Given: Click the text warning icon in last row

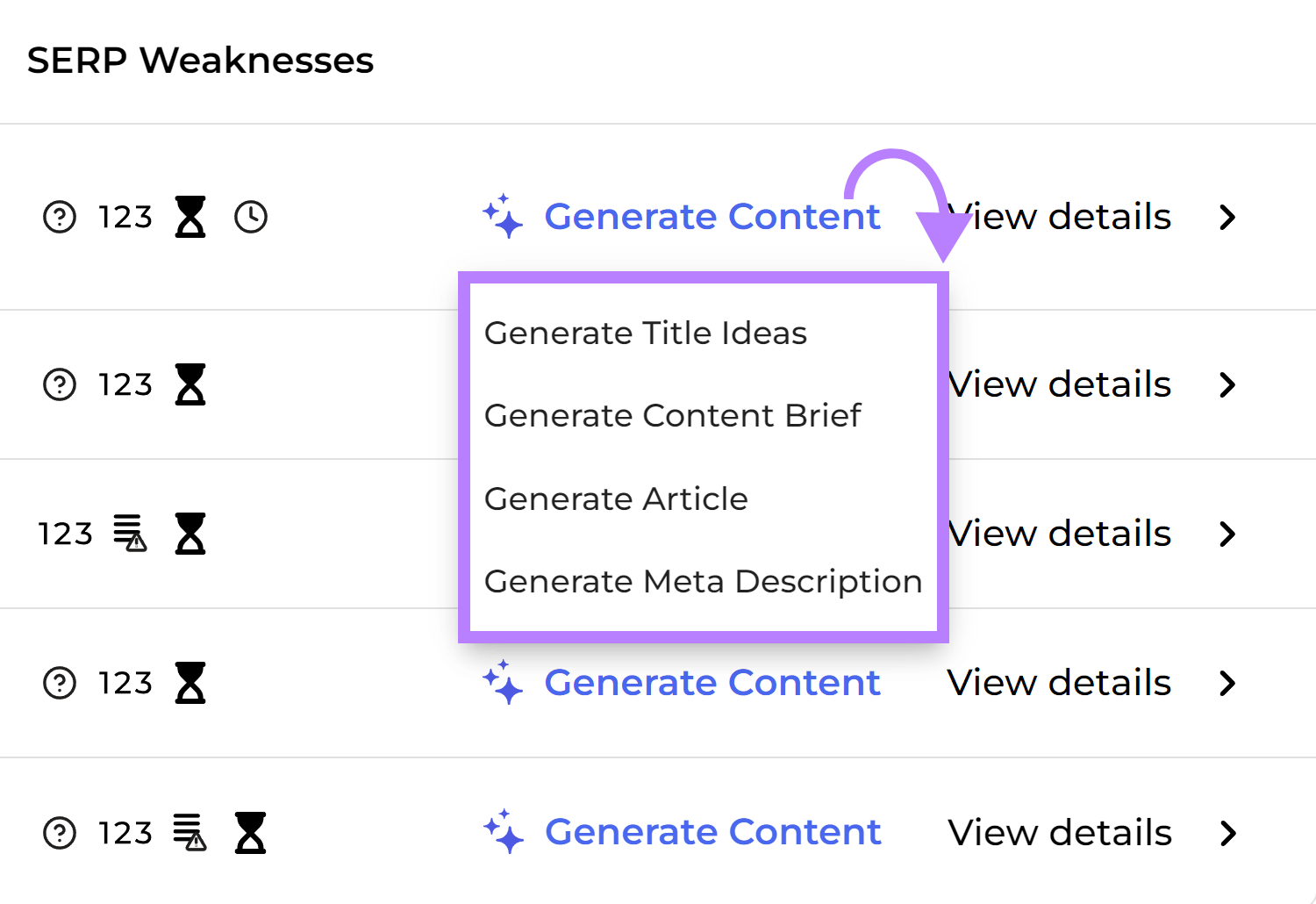Looking at the screenshot, I should (x=190, y=832).
